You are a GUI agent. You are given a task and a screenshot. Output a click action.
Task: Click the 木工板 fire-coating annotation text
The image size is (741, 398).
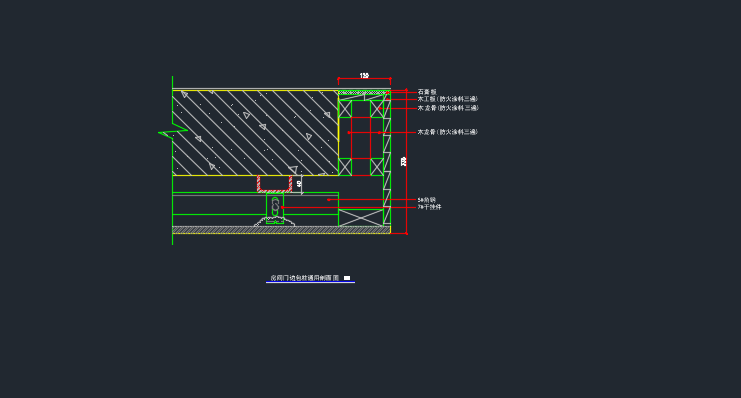[448, 99]
